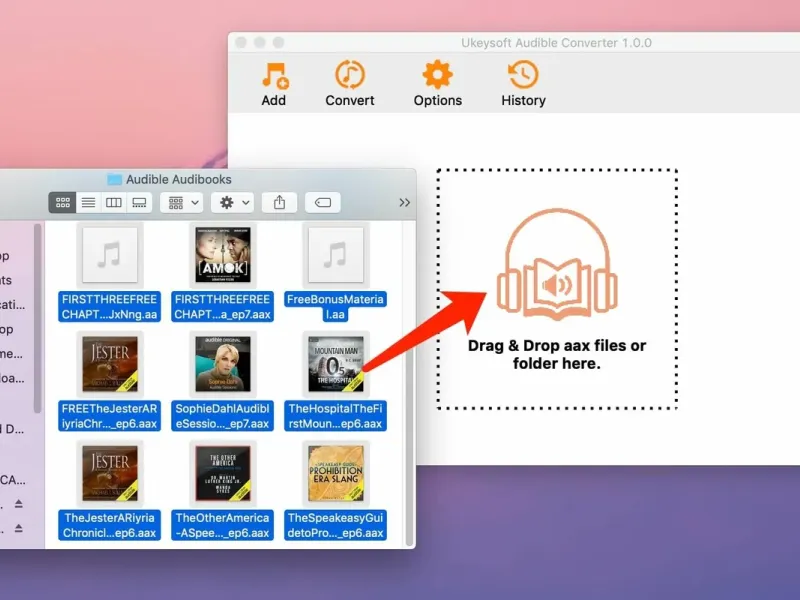Switch Finder to icon view
Screen dimensions: 800x600
point(63,203)
